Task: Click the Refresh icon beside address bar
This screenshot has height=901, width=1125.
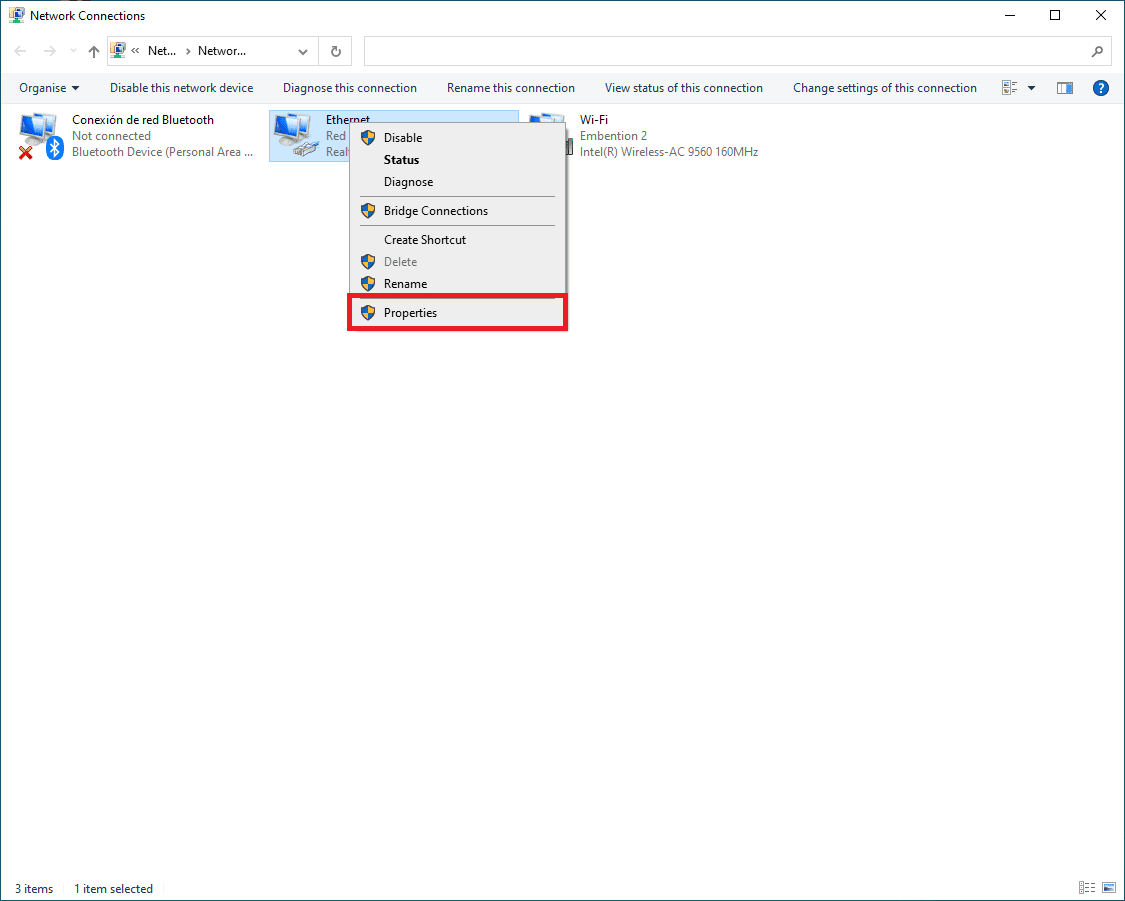Action: click(x=335, y=52)
